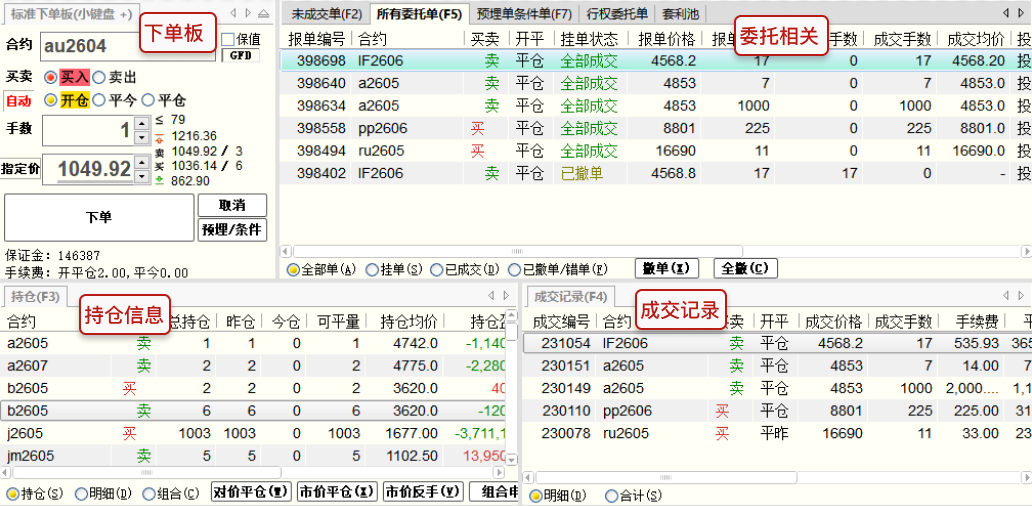Click the upper-limit price icon beside 1216.36
1032x506 pixels.
[x=161, y=136]
